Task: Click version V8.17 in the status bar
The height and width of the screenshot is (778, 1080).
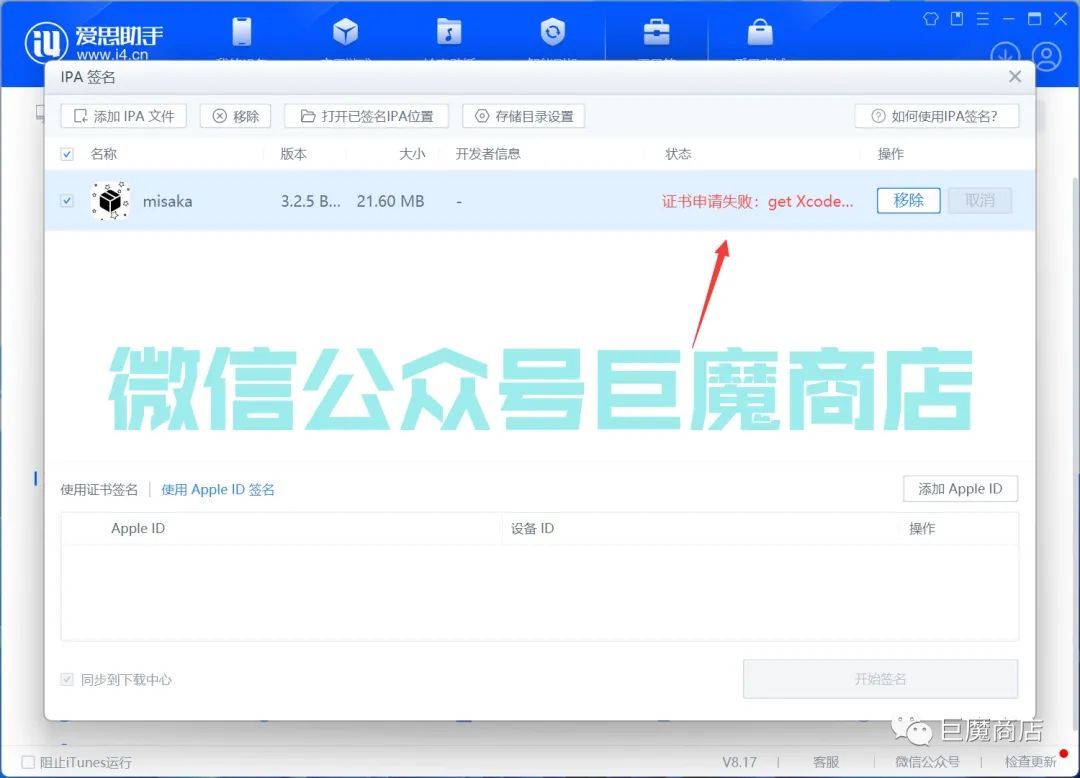Action: click(739, 762)
